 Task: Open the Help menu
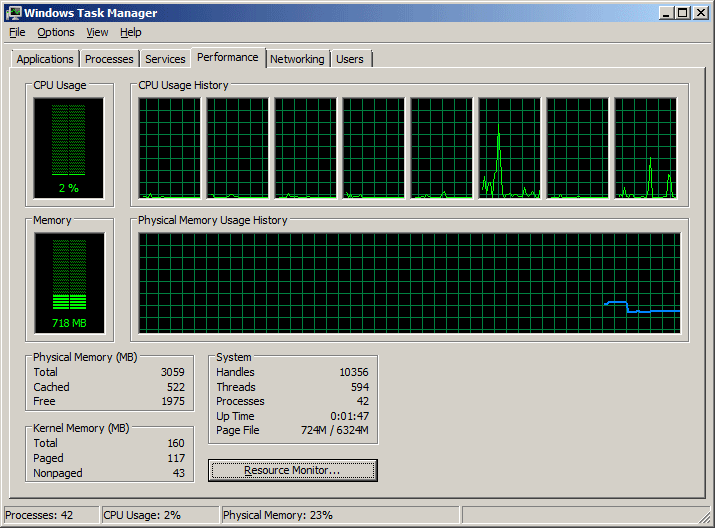coord(131,32)
